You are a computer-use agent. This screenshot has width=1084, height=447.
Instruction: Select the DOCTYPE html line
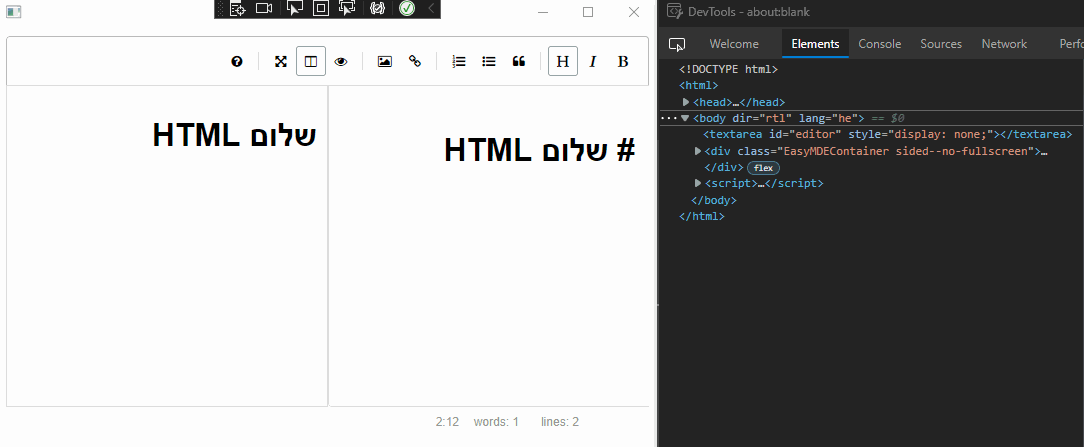729,69
